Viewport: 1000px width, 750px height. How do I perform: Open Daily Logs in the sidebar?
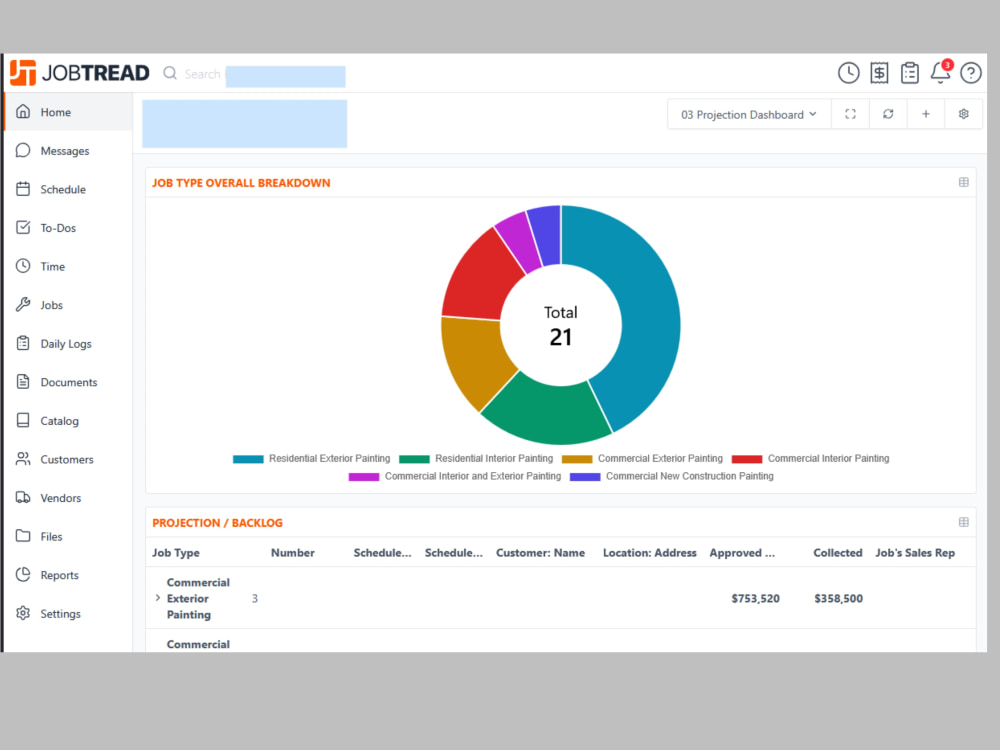68,344
